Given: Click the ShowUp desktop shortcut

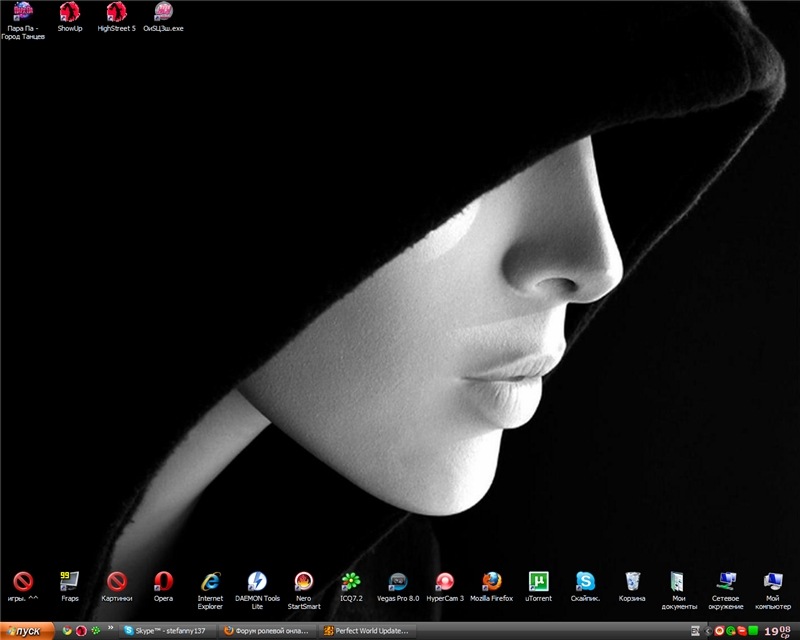Looking at the screenshot, I should [69, 13].
